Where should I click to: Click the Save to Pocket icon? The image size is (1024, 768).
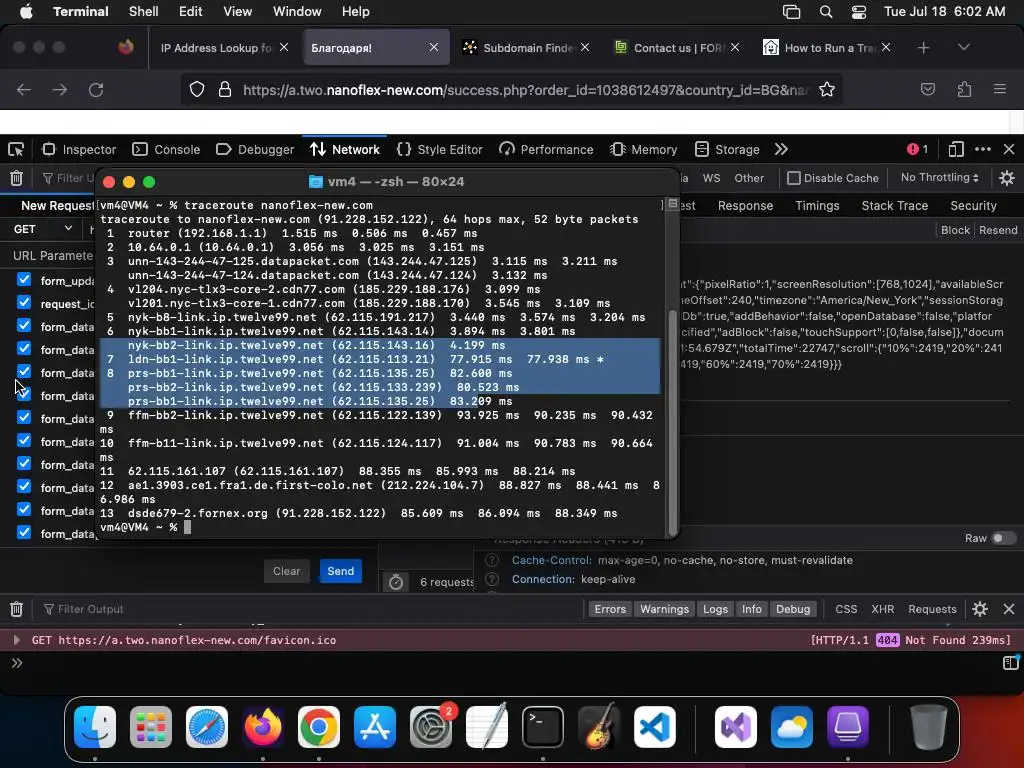[x=928, y=89]
